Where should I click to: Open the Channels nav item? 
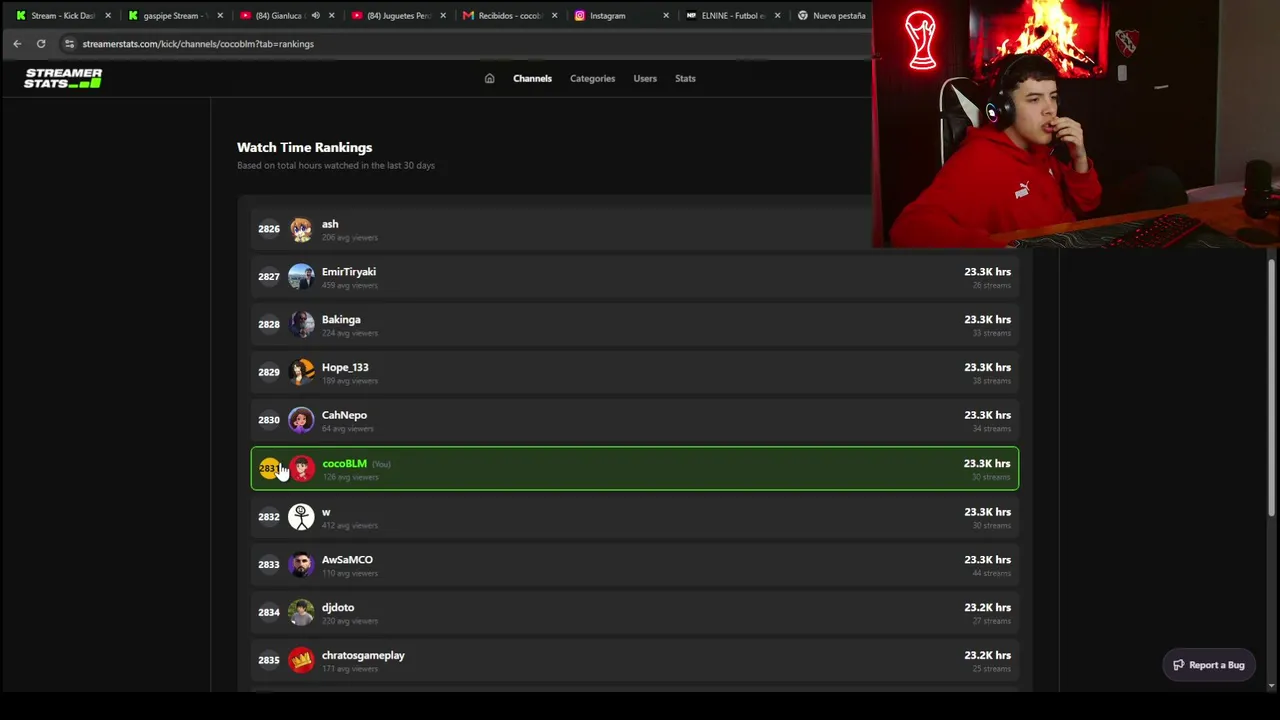pyautogui.click(x=532, y=78)
